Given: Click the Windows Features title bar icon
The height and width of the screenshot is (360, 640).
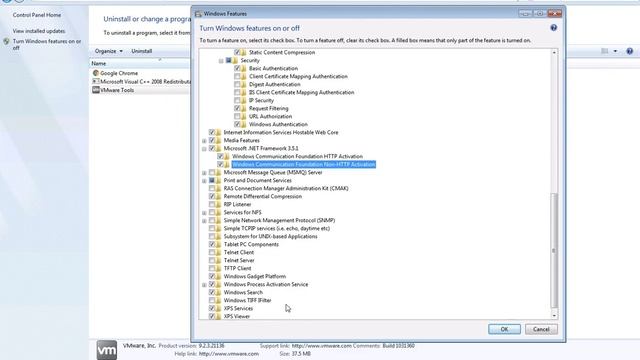Looking at the screenshot, I should pyautogui.click(x=198, y=13).
